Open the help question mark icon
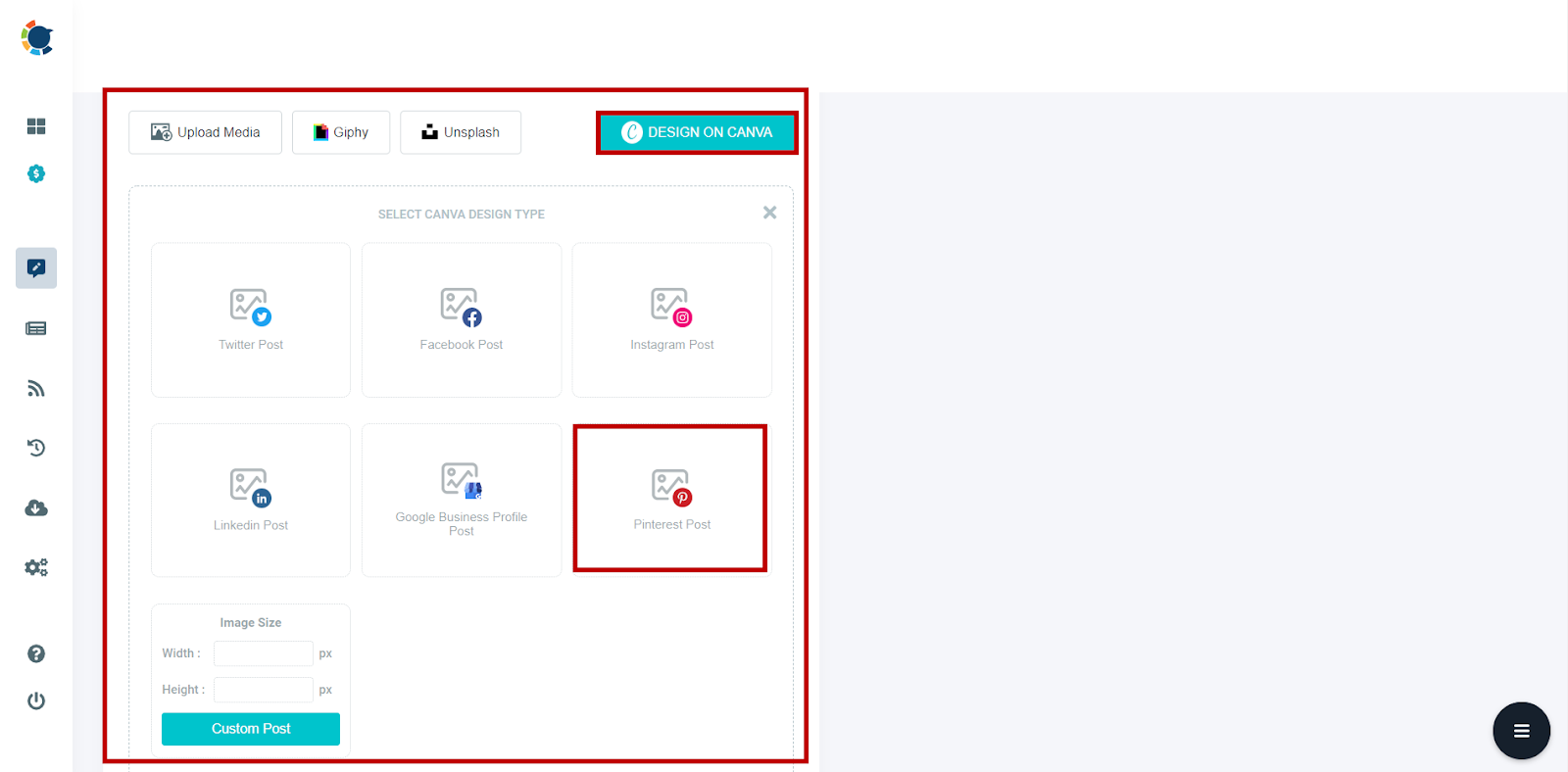The height and width of the screenshot is (772, 1568). pos(36,653)
